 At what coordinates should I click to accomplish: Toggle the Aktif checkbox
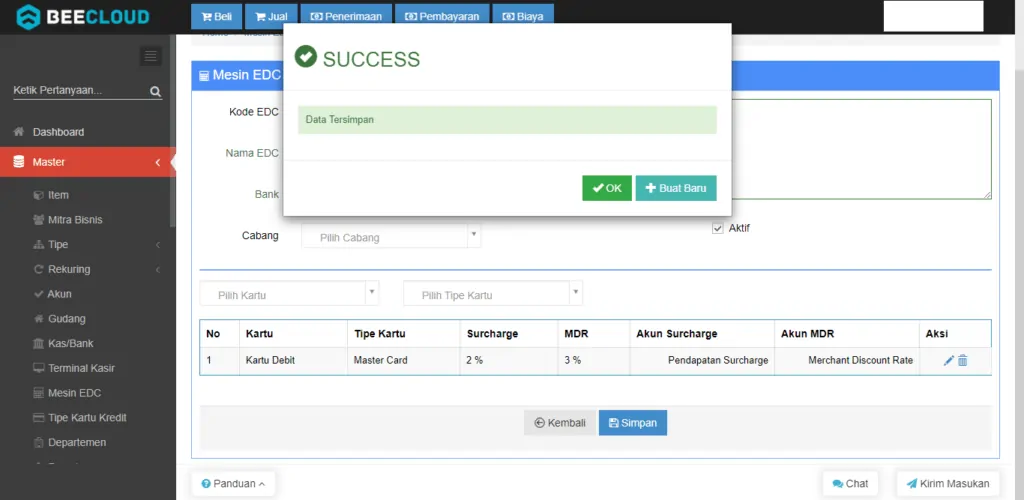[x=717, y=228]
